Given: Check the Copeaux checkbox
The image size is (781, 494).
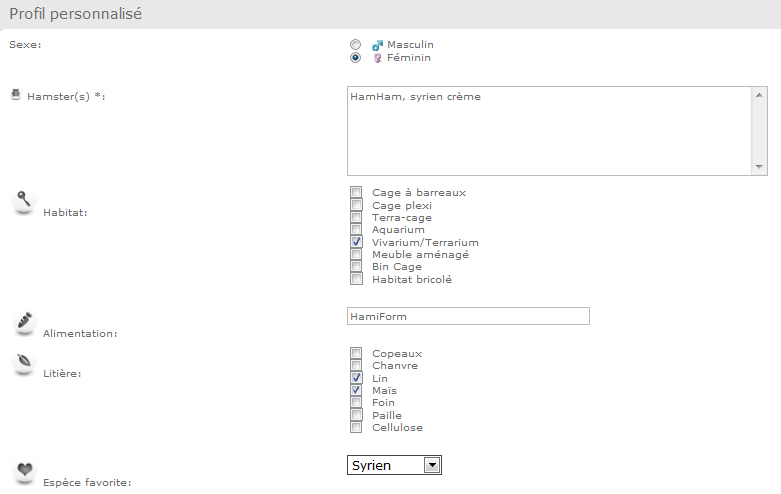Looking at the screenshot, I should click(356, 353).
